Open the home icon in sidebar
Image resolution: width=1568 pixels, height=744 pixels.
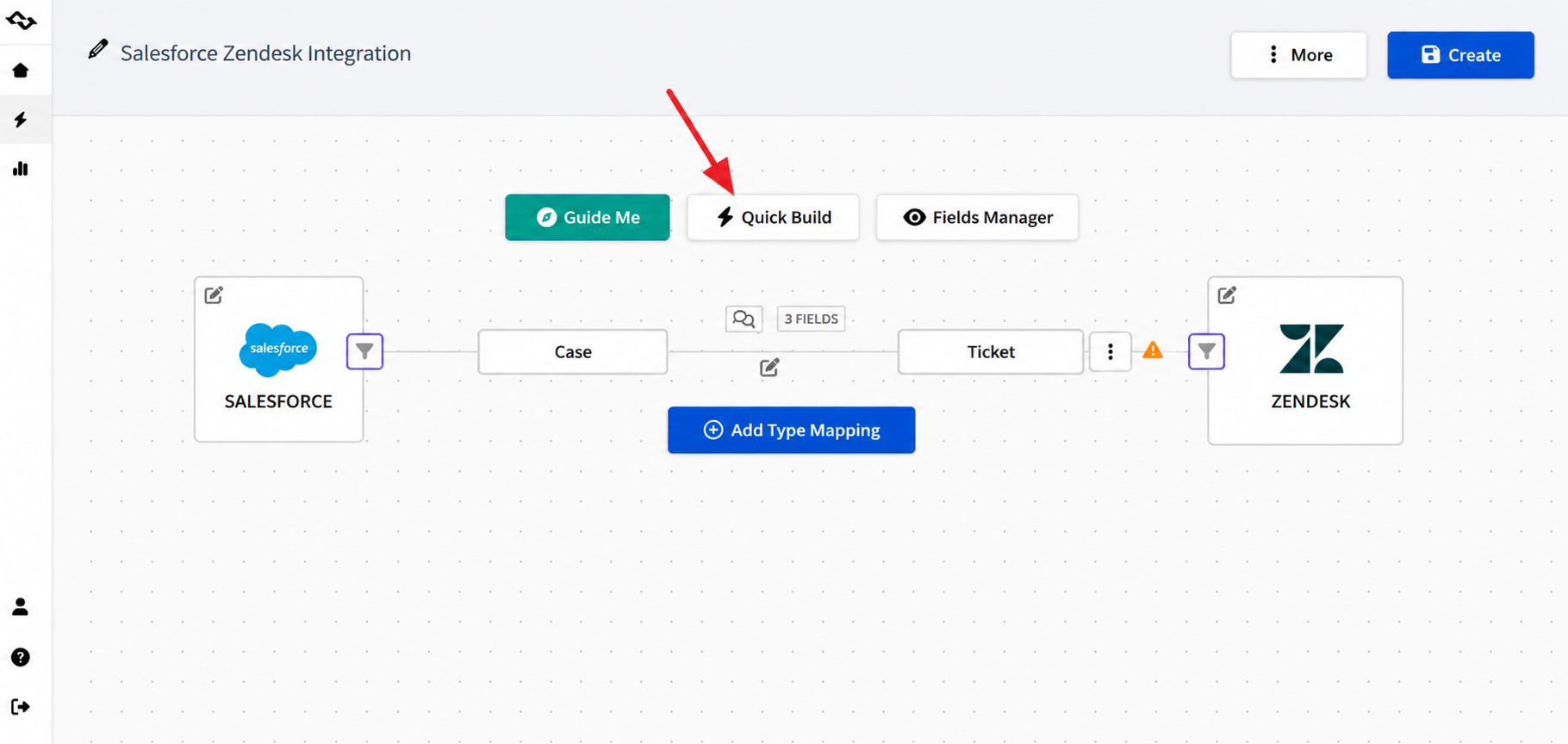(21, 71)
